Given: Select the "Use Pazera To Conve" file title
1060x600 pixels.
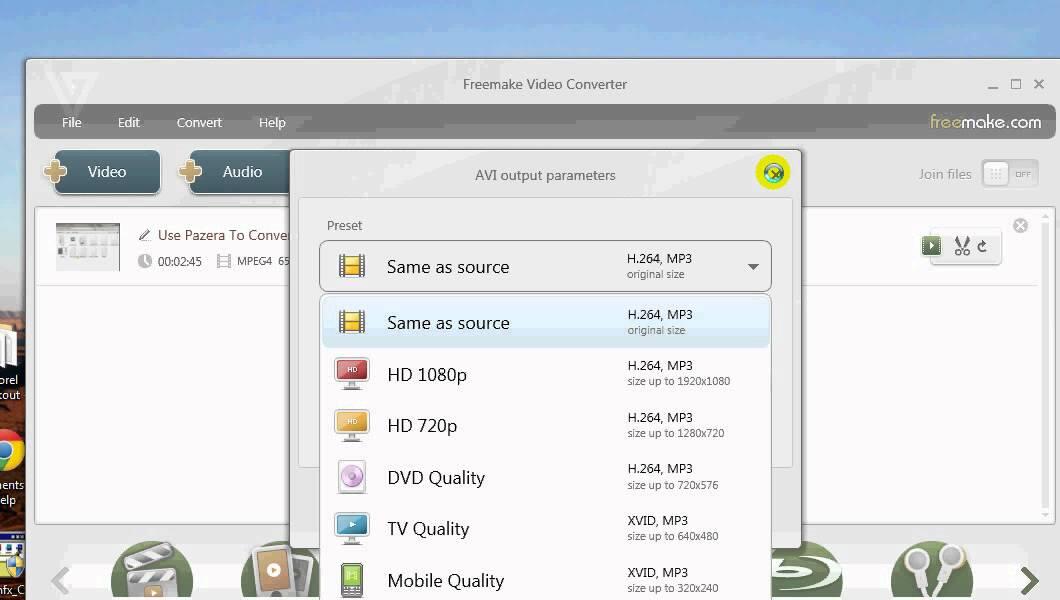Looking at the screenshot, I should (223, 235).
